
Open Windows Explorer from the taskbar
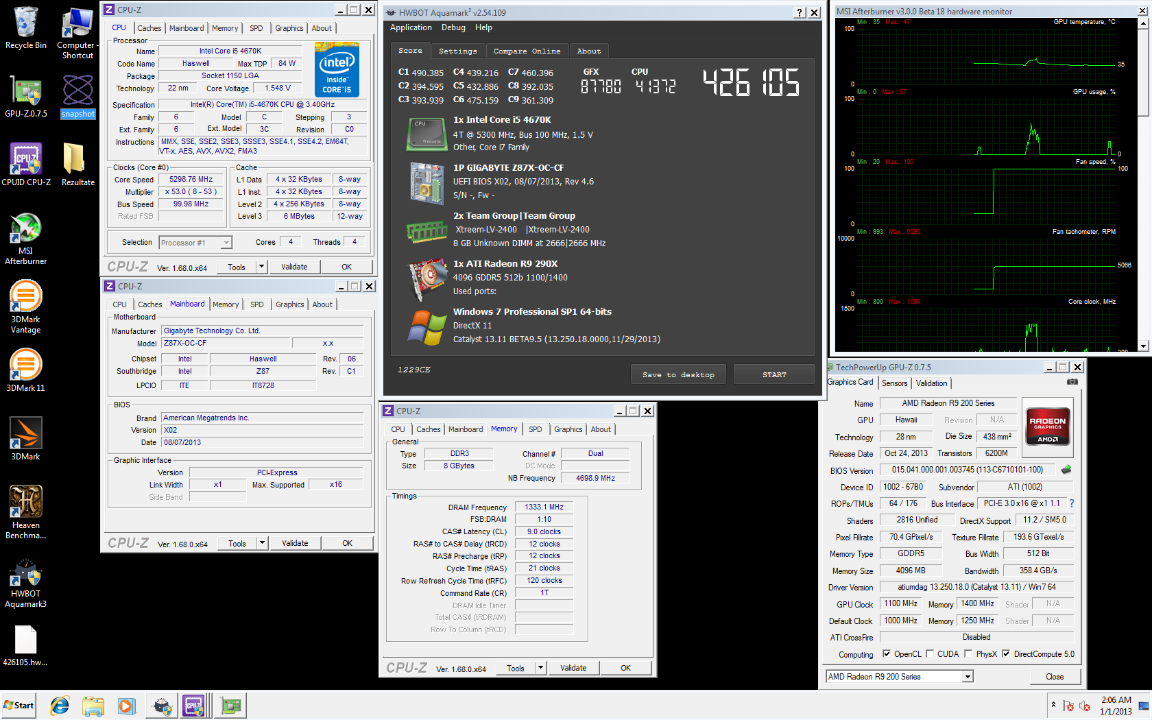click(93, 706)
